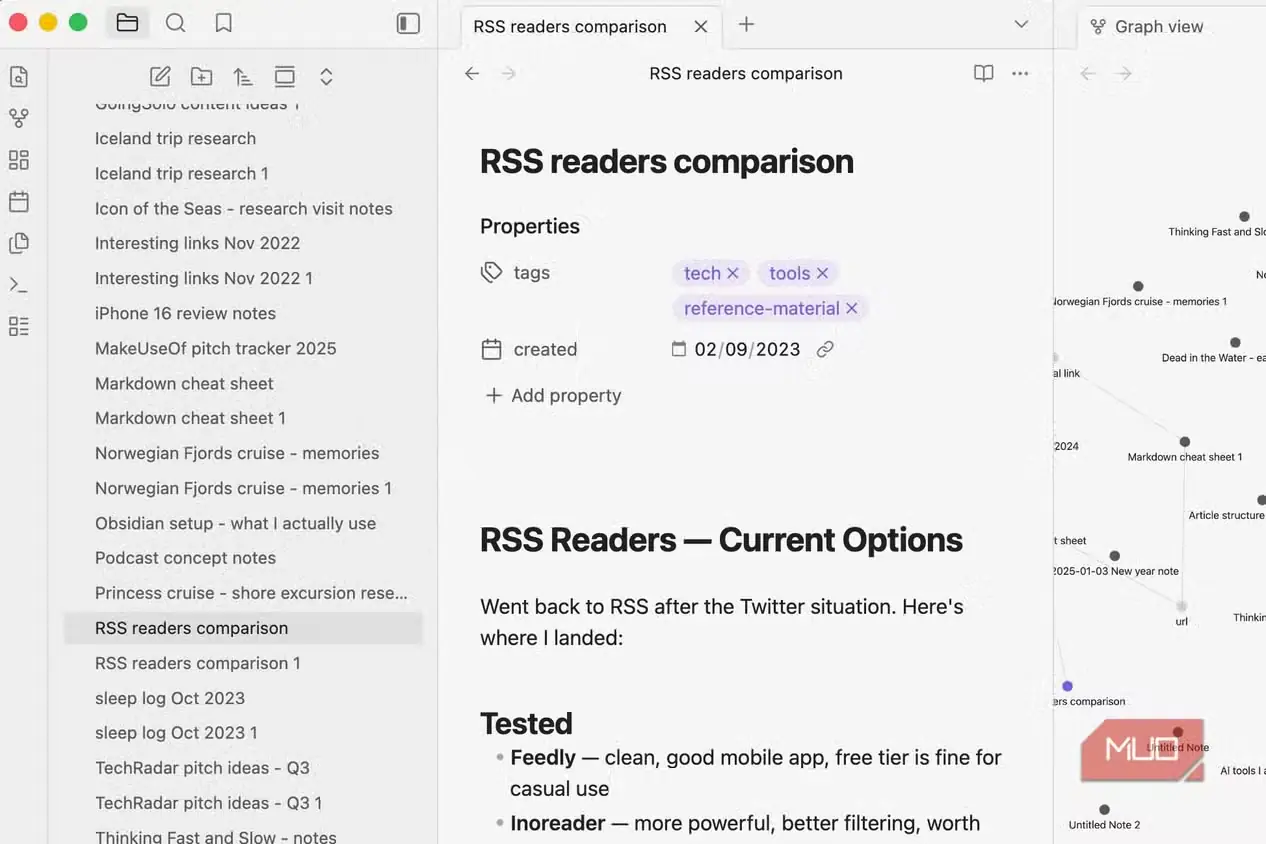Viewport: 1266px width, 844px height.
Task: Click the Tested heading in note
Action: [526, 723]
